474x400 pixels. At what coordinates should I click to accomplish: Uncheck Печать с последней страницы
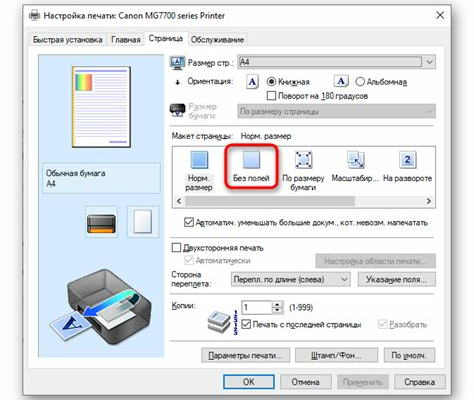(x=246, y=324)
